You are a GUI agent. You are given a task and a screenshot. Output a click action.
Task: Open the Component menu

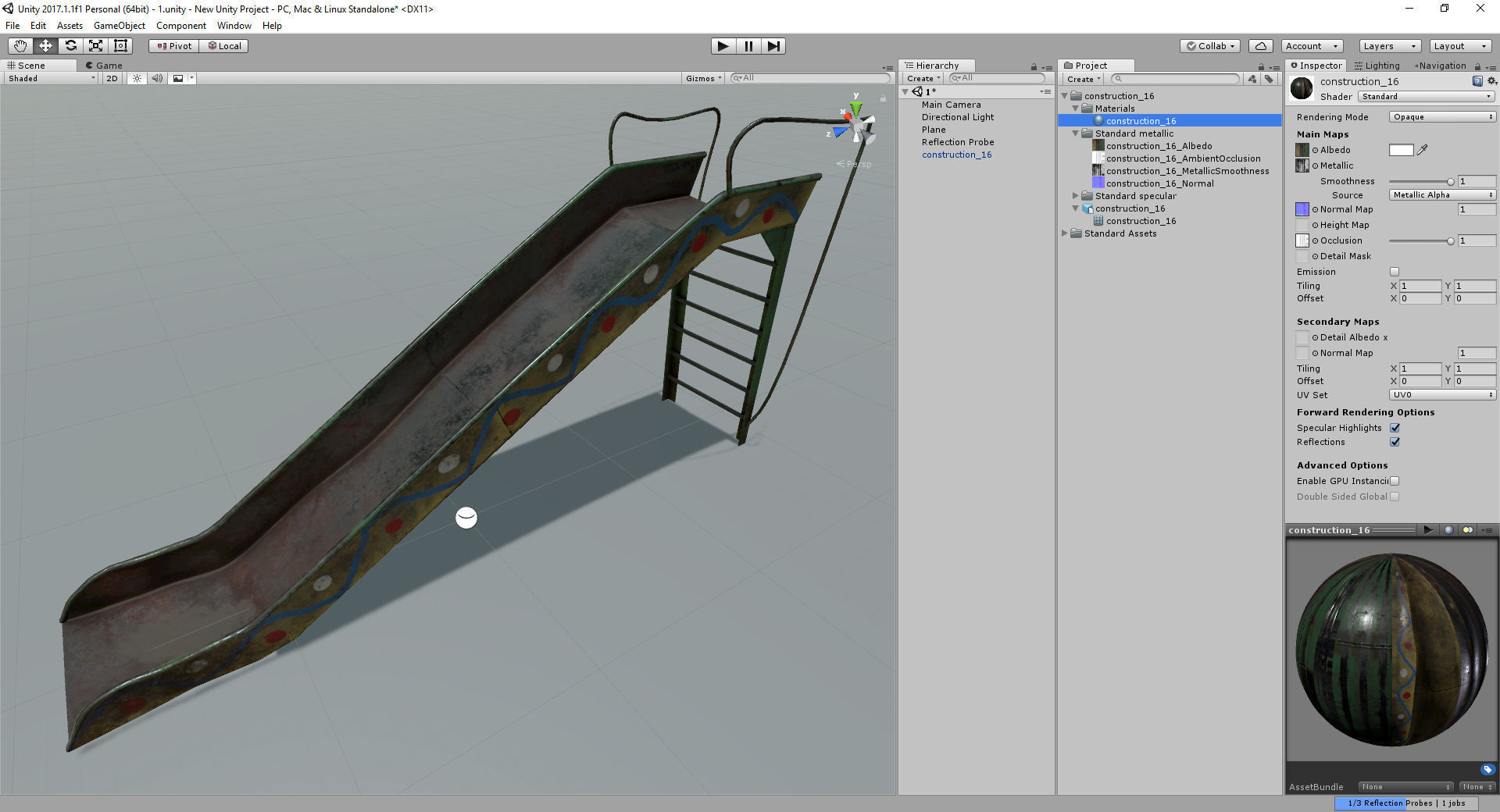click(x=180, y=26)
